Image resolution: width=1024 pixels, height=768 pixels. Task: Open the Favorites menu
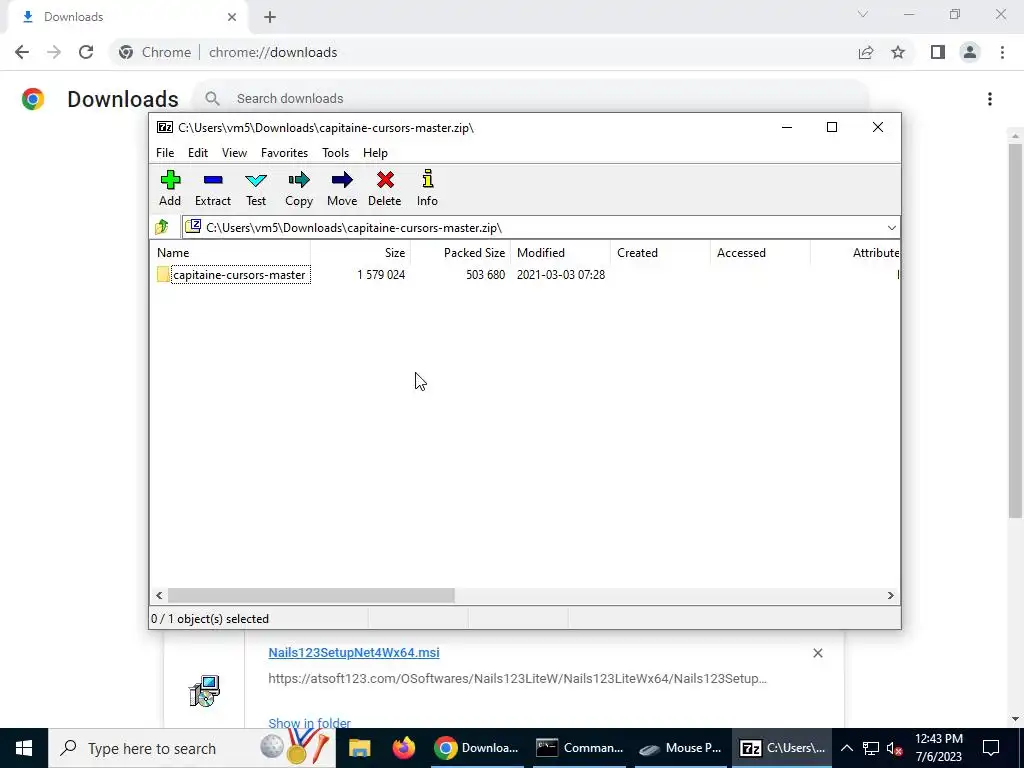click(x=284, y=153)
